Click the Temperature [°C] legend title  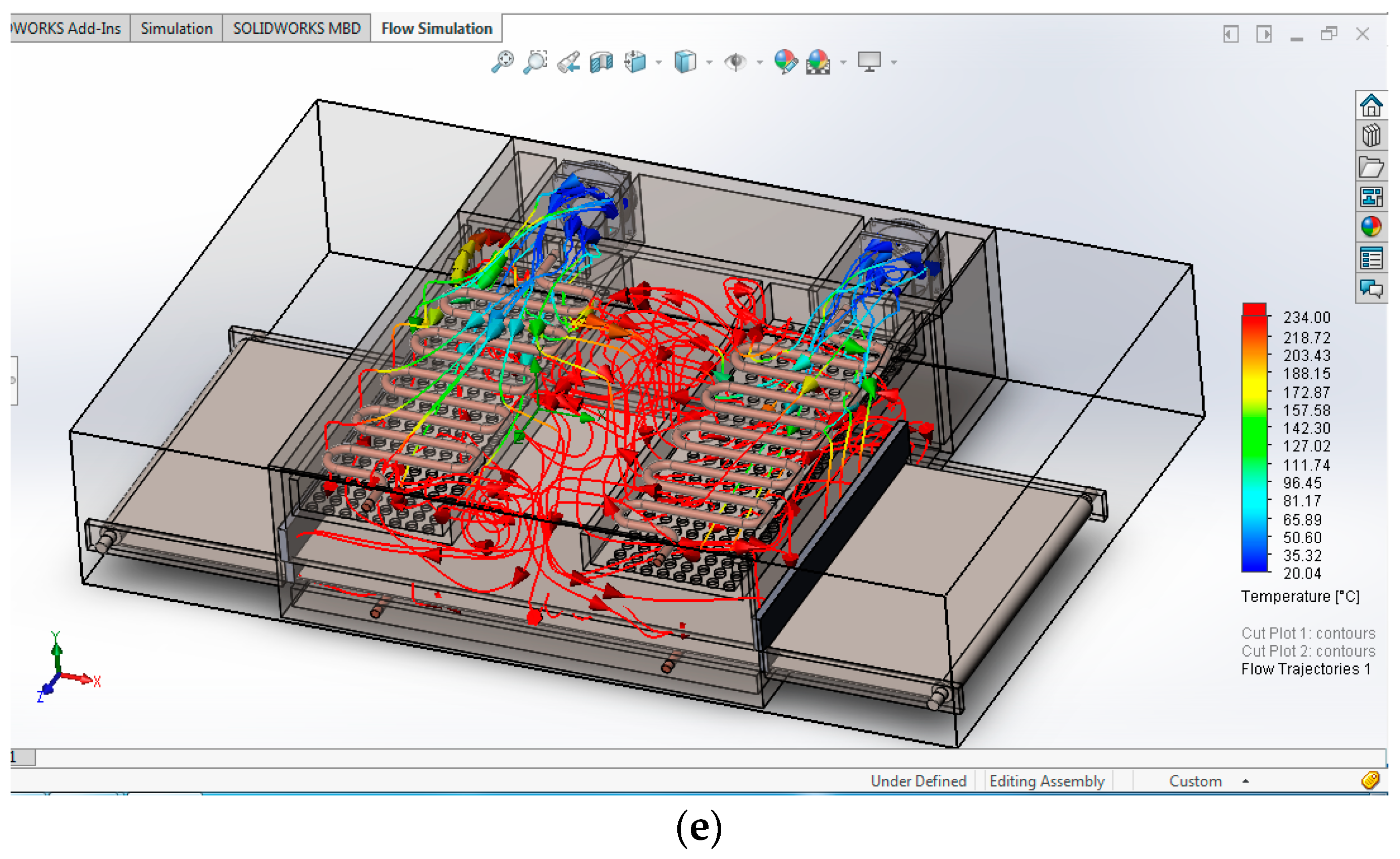point(1300,597)
